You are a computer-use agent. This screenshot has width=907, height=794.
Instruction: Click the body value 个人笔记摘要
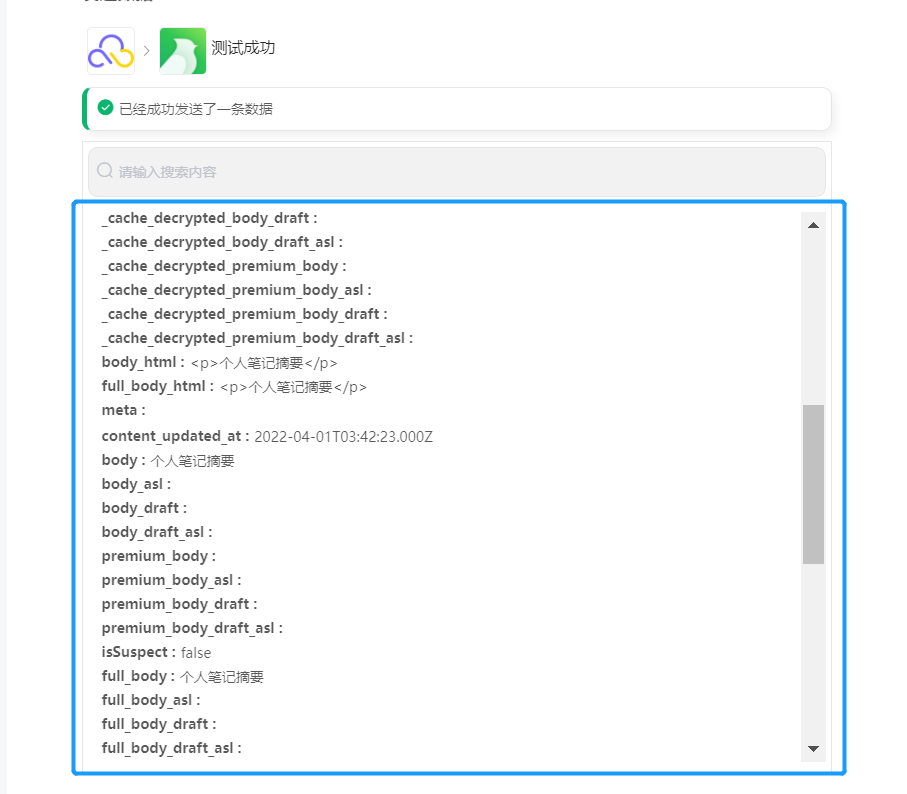coord(193,461)
